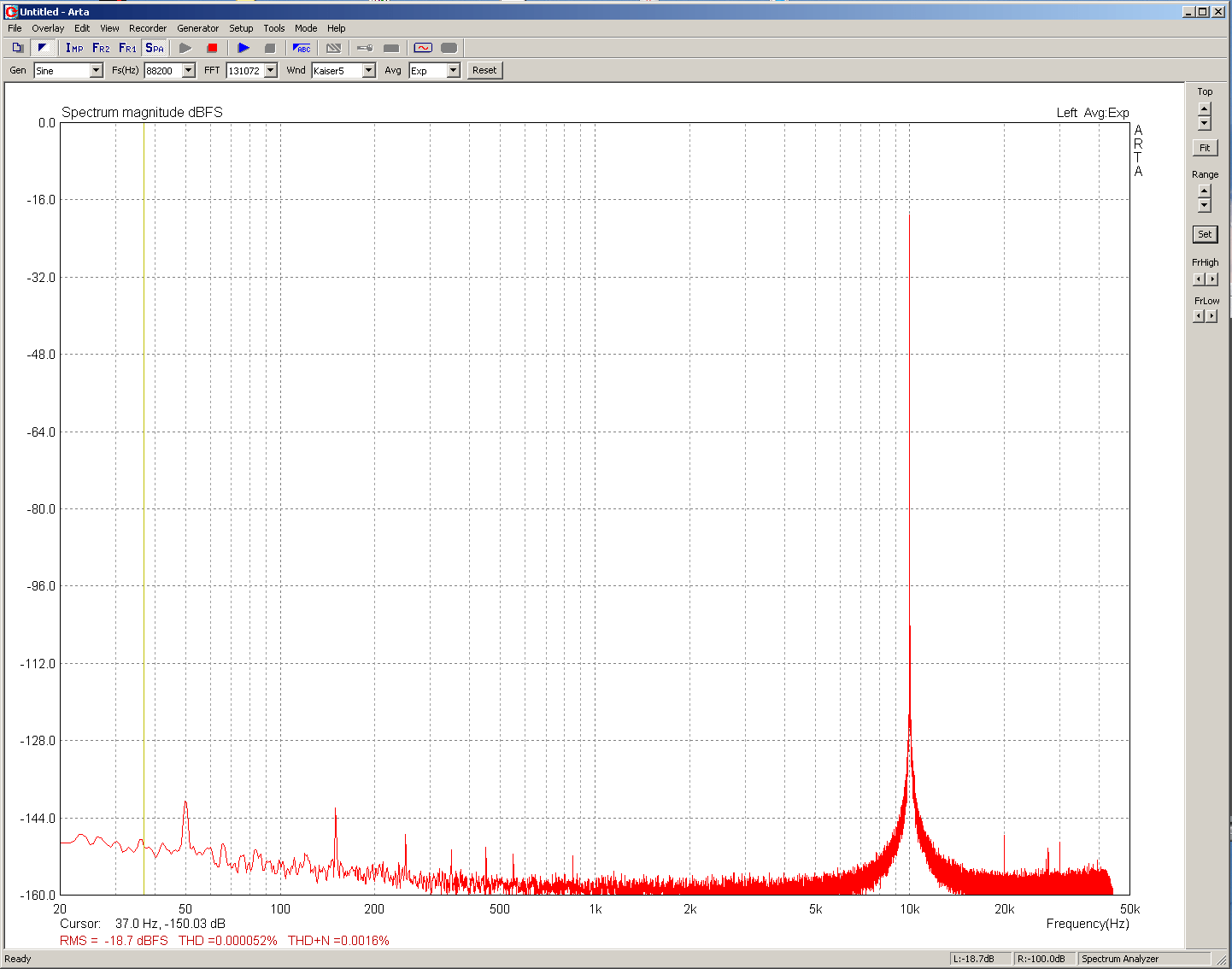The height and width of the screenshot is (969, 1232).
Task: Open the Tools menu
Action: [274, 28]
